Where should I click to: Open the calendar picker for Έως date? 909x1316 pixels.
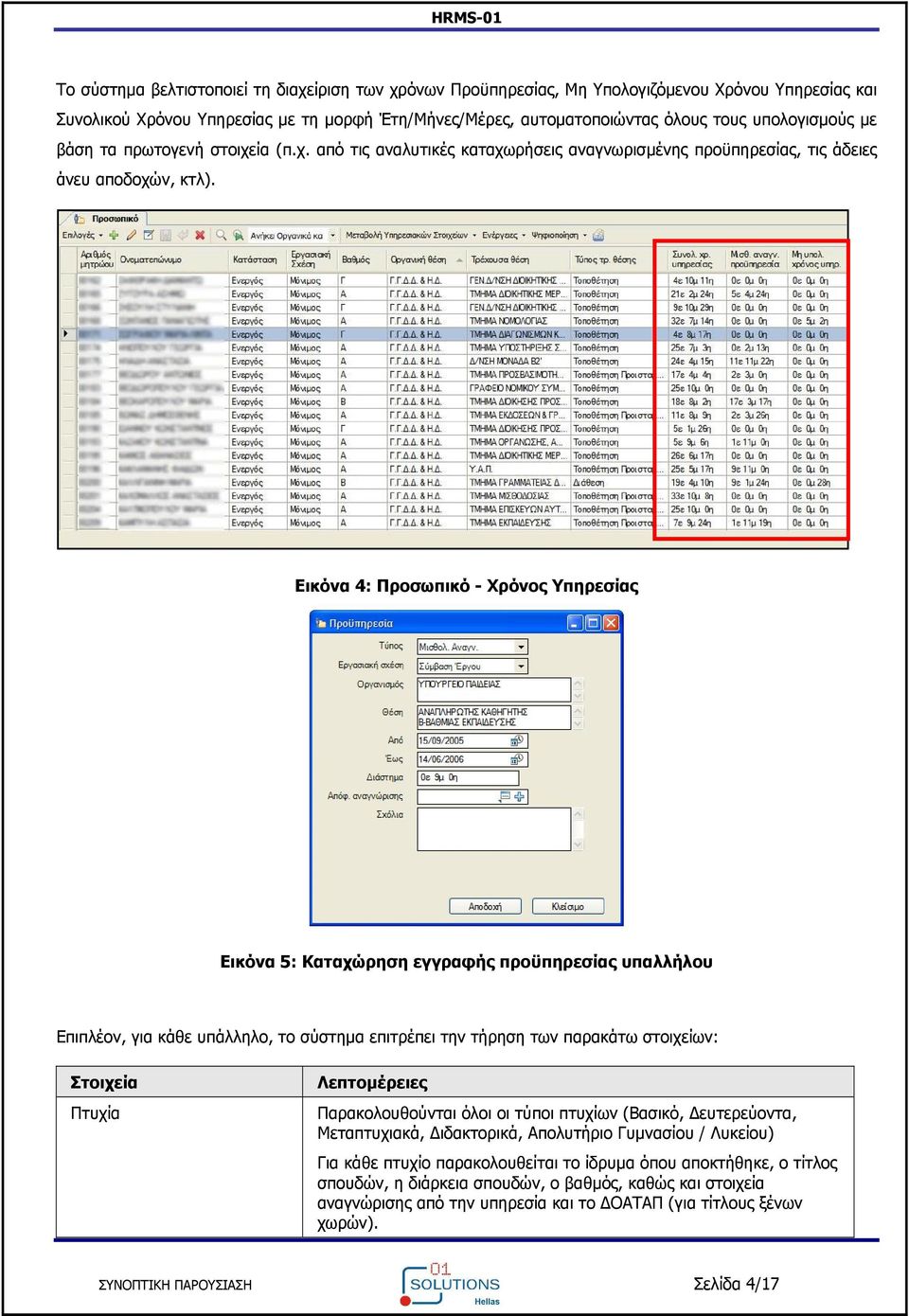pyautogui.click(x=517, y=759)
